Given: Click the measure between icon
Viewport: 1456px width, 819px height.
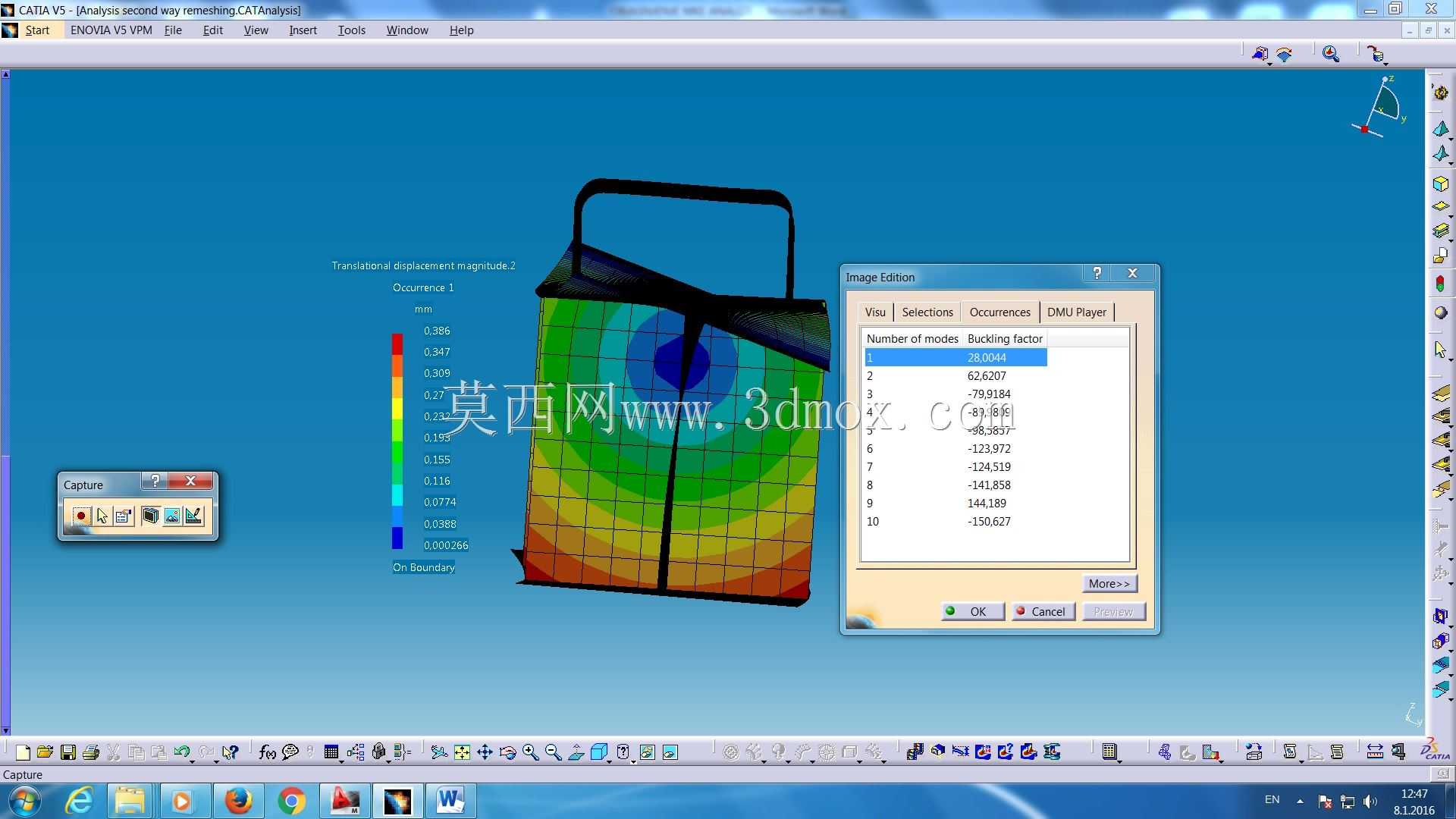Looking at the screenshot, I should pyautogui.click(x=1375, y=752).
